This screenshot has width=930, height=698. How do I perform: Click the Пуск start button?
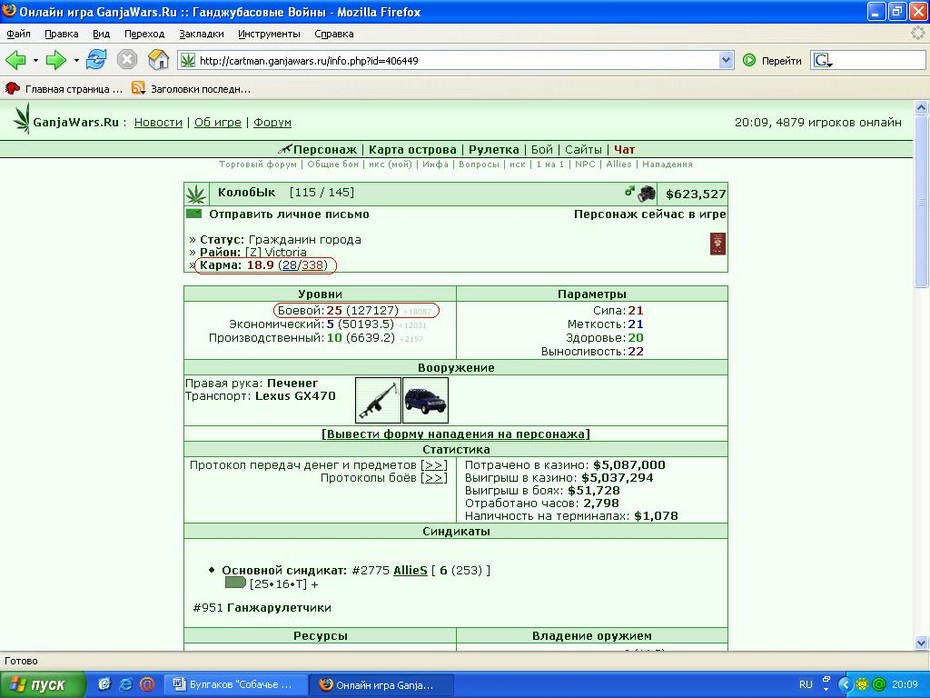coord(42,685)
